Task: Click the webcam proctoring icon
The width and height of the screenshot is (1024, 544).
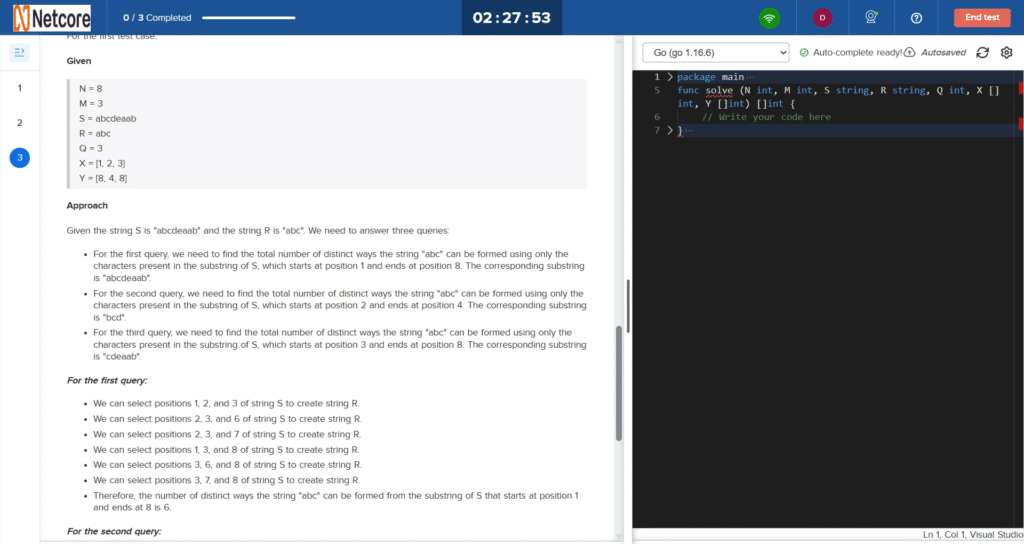Action: point(871,17)
